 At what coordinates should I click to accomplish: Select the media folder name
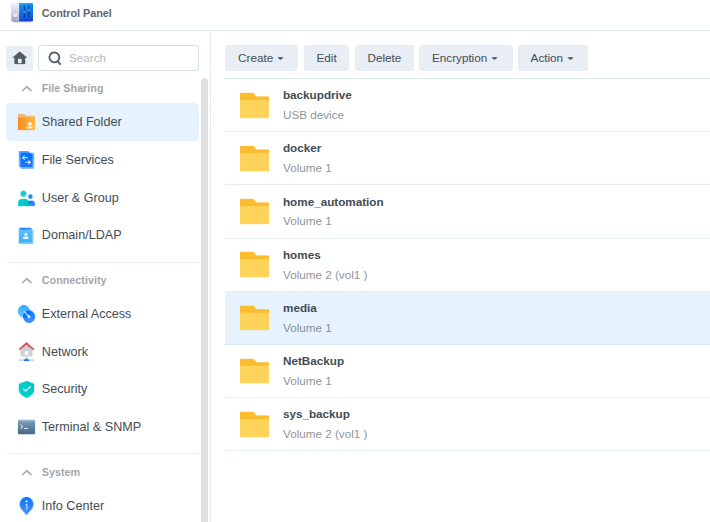coord(300,308)
